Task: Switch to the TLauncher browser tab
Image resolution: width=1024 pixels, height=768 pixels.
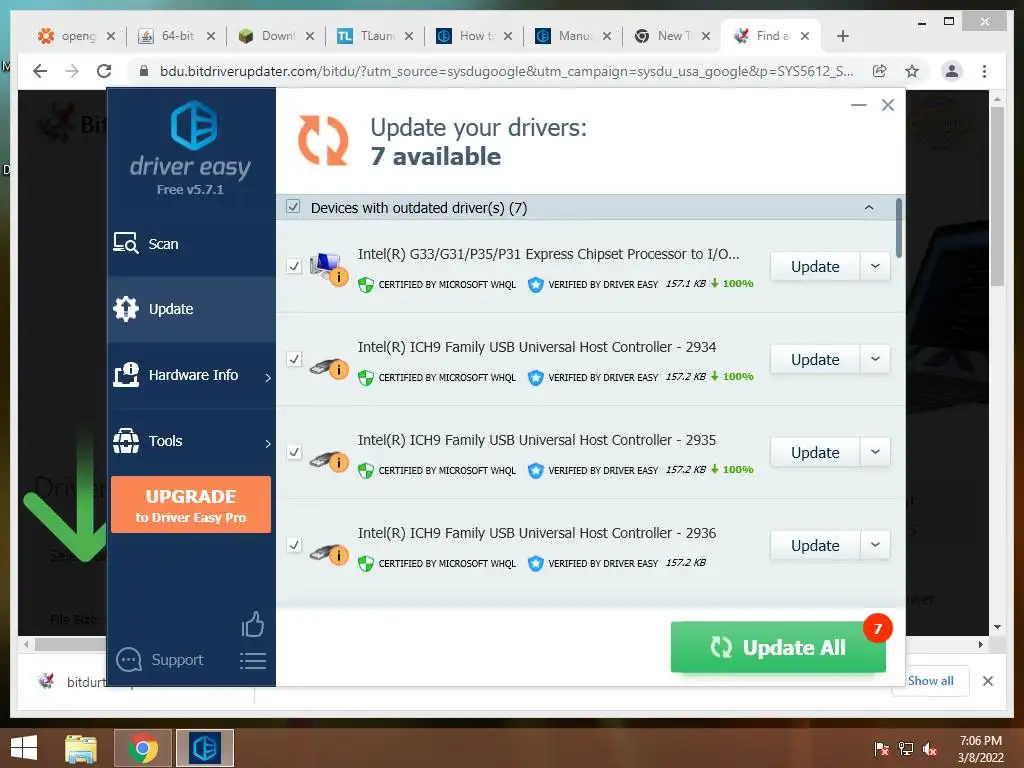Action: (x=376, y=36)
